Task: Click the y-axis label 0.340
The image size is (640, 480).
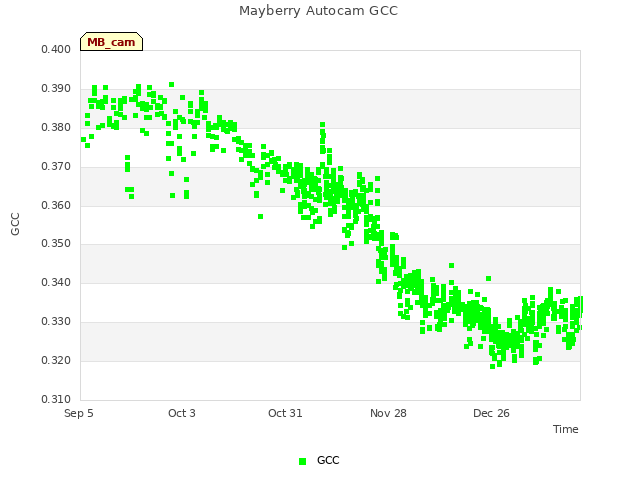Action: tap(56, 282)
